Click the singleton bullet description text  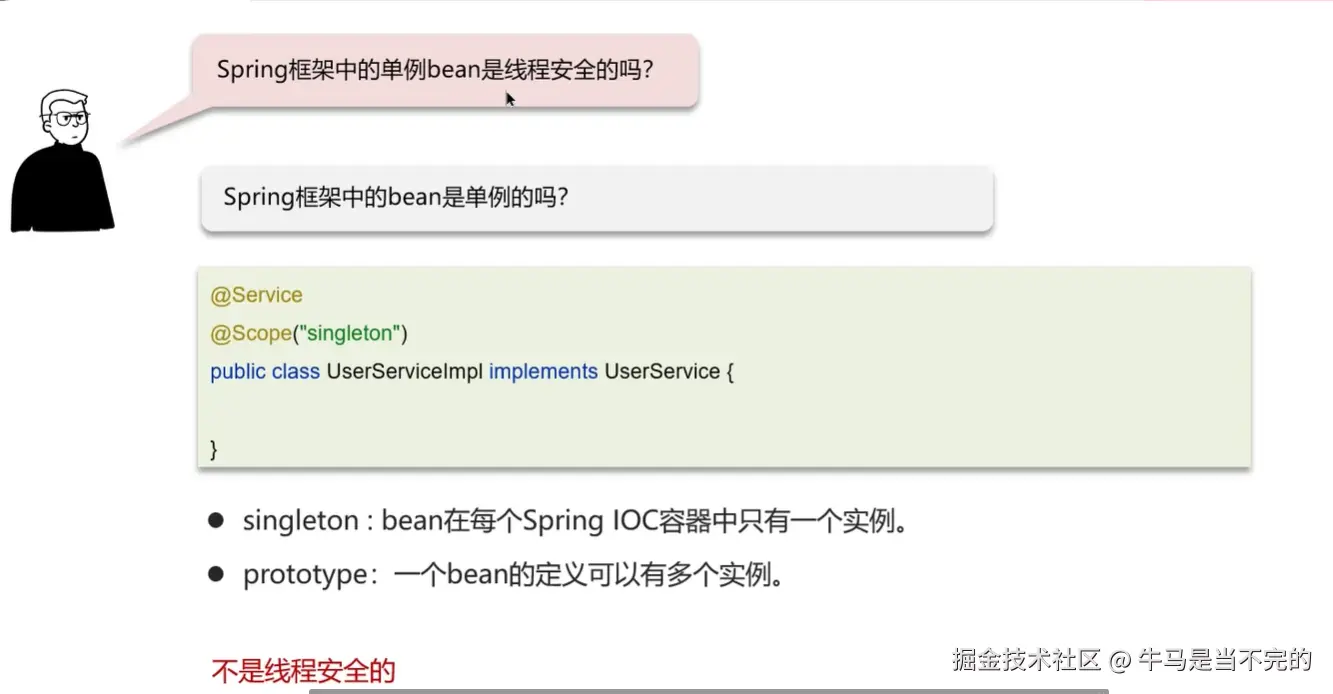tap(575, 521)
